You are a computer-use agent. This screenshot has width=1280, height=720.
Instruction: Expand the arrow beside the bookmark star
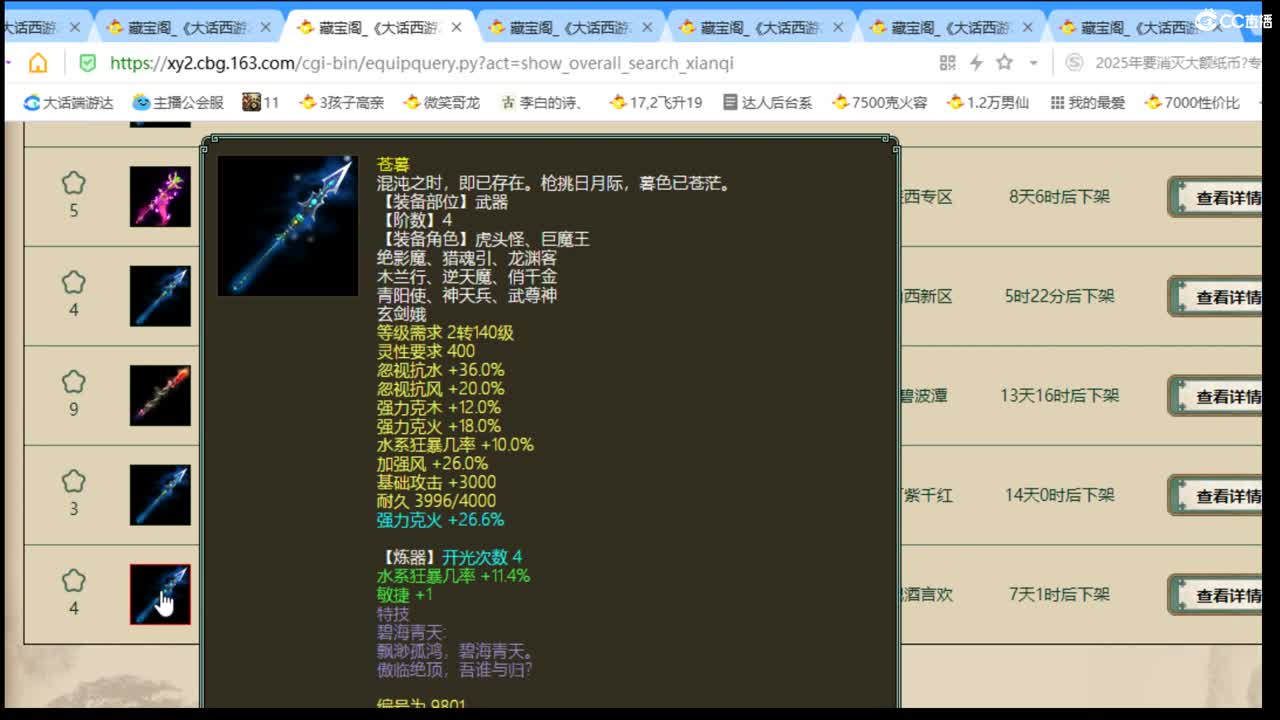point(1033,63)
